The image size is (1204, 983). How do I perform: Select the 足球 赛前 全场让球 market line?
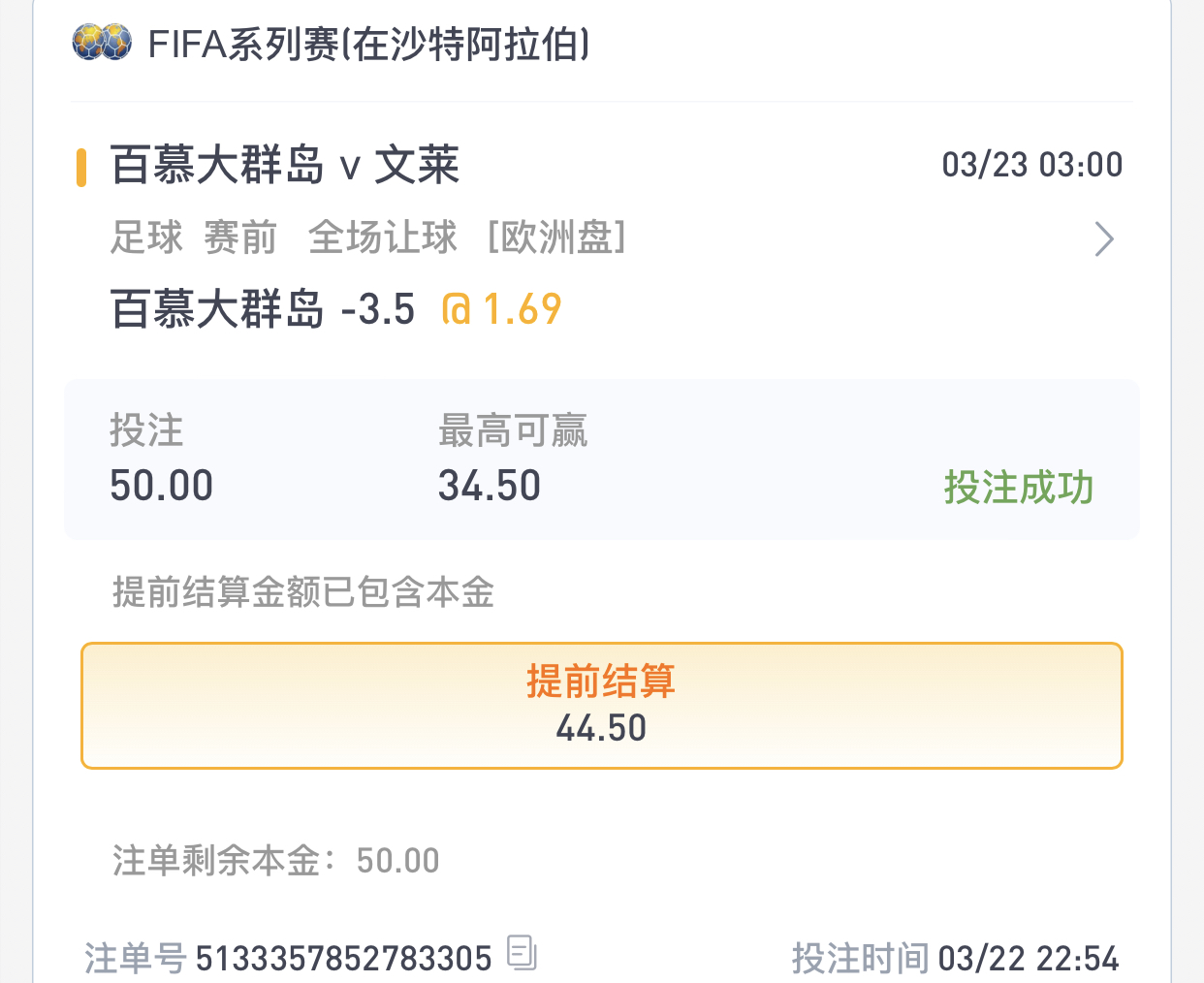tap(284, 238)
